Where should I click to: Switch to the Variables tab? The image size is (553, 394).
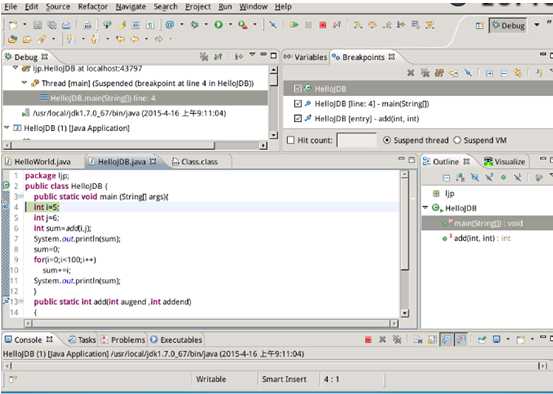[x=306, y=57]
